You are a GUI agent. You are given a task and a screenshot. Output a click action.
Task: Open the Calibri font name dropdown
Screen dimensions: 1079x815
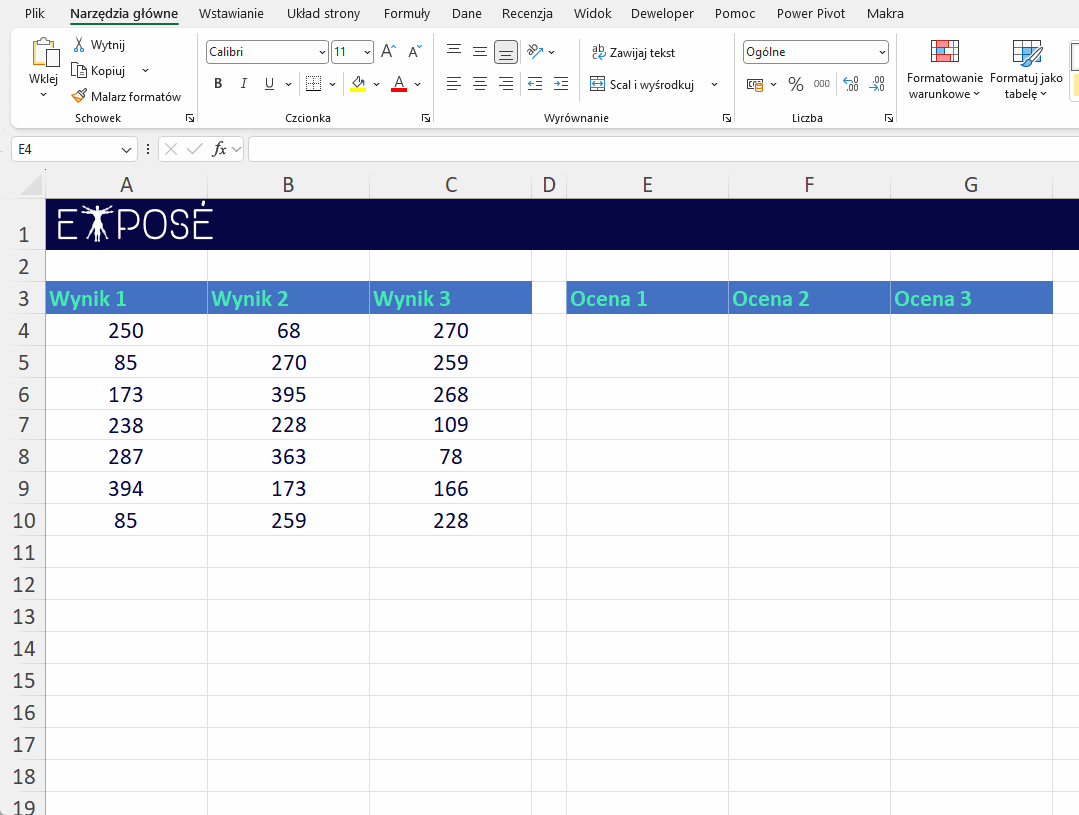322,52
